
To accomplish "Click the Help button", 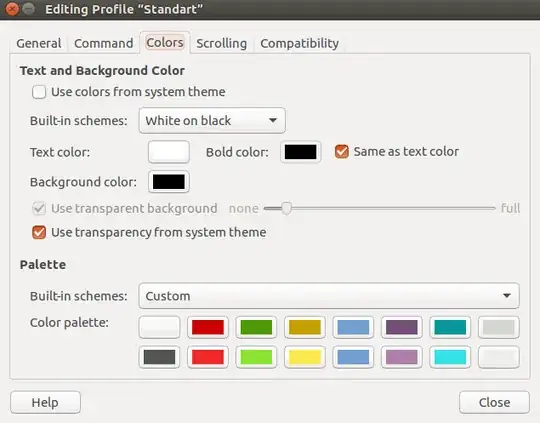I will 45,402.
